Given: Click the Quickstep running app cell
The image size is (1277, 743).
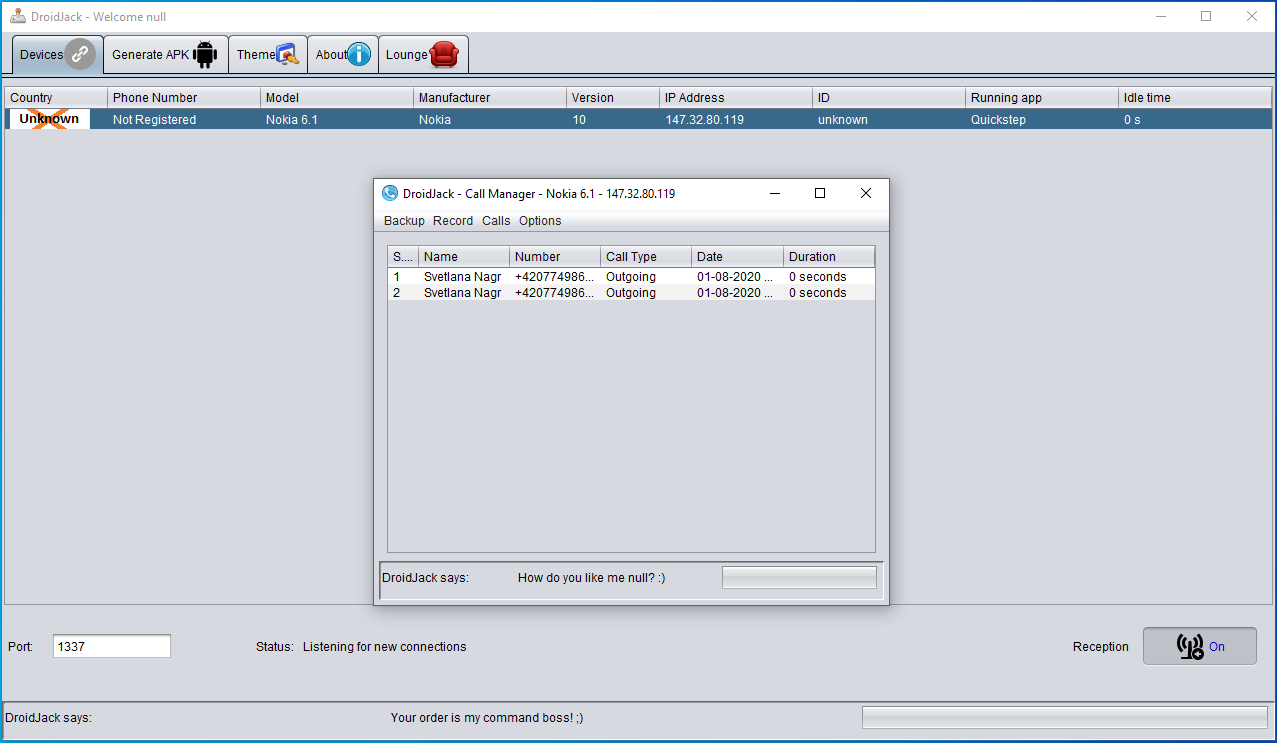Looking at the screenshot, I should coord(1042,119).
